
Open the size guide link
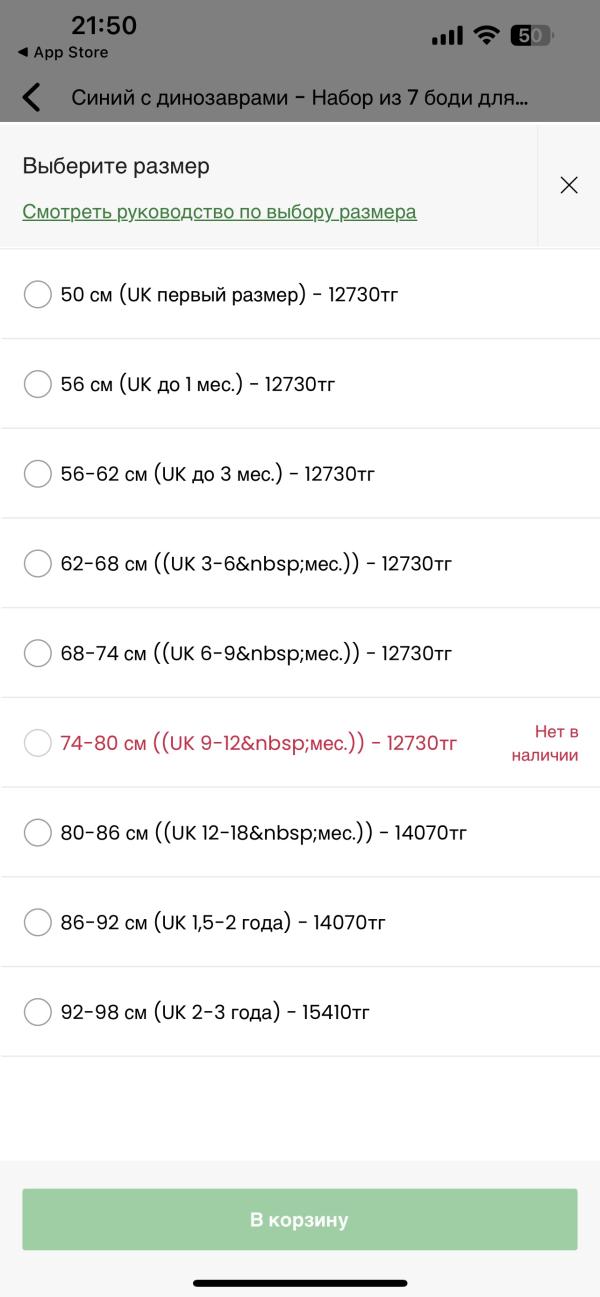(219, 212)
